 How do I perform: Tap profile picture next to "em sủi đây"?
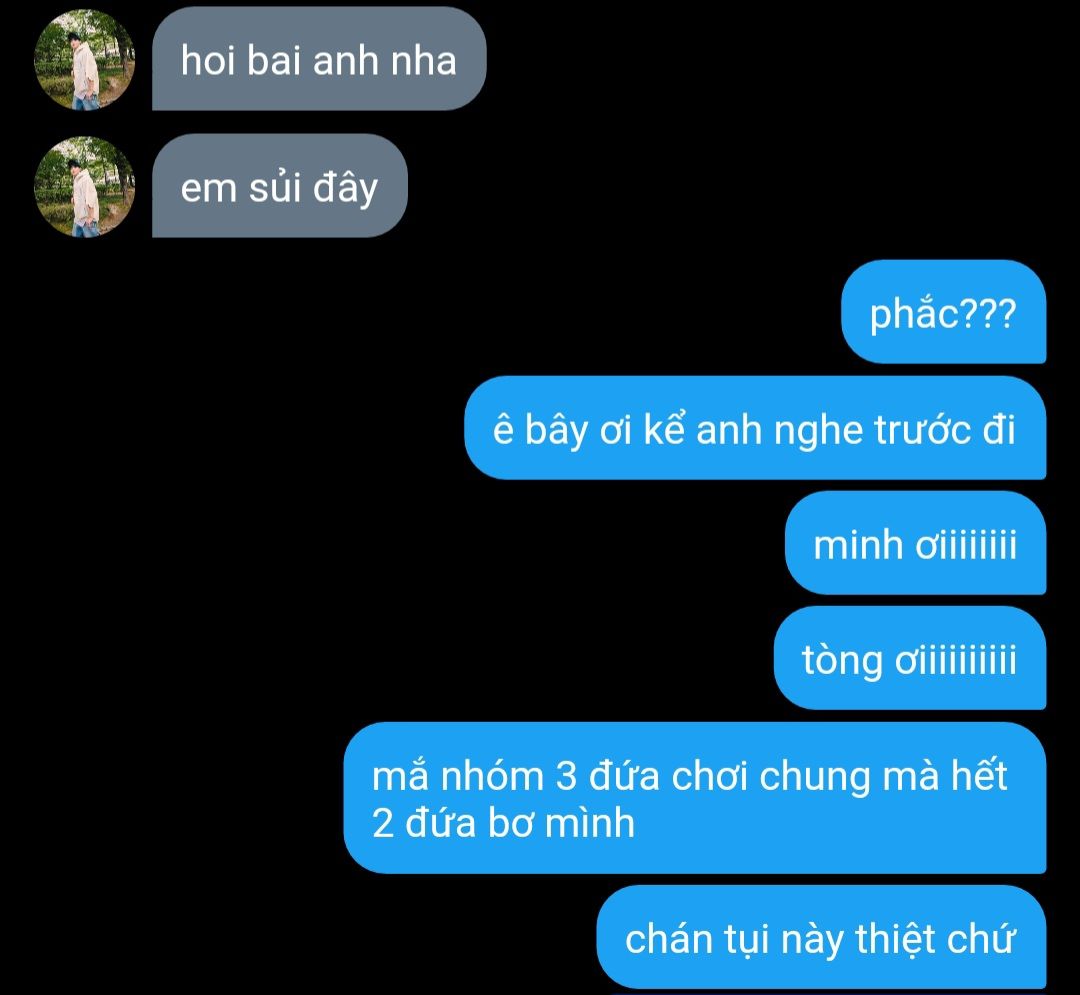pos(84,187)
